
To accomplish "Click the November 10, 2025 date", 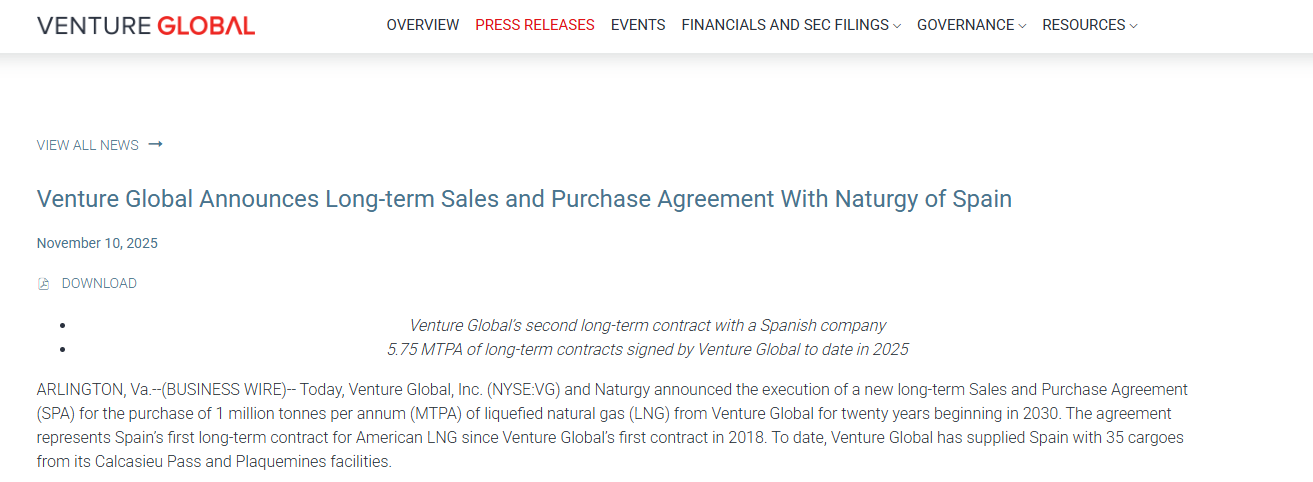I will coord(97,243).
